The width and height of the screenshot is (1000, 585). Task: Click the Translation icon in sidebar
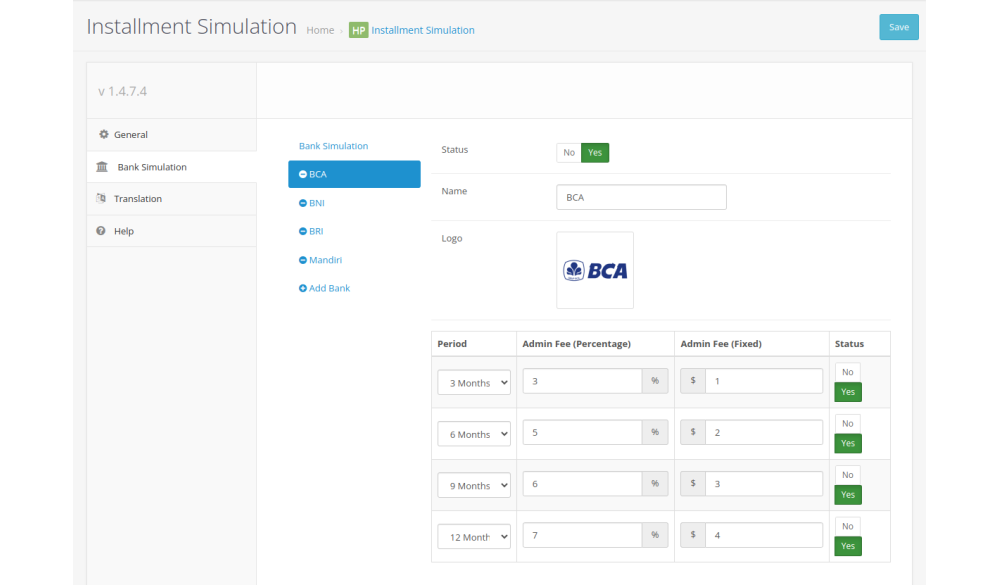(x=101, y=199)
